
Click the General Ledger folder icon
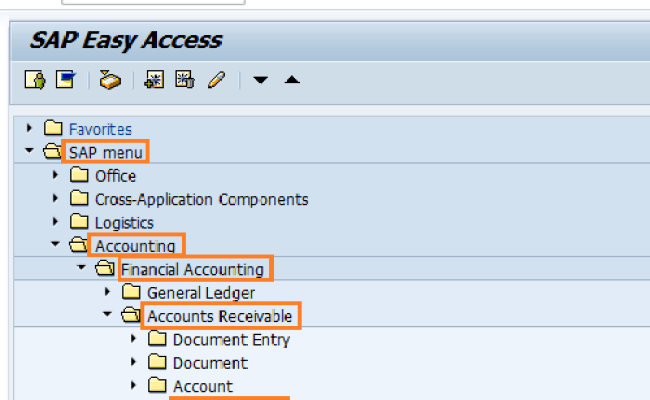point(131,291)
